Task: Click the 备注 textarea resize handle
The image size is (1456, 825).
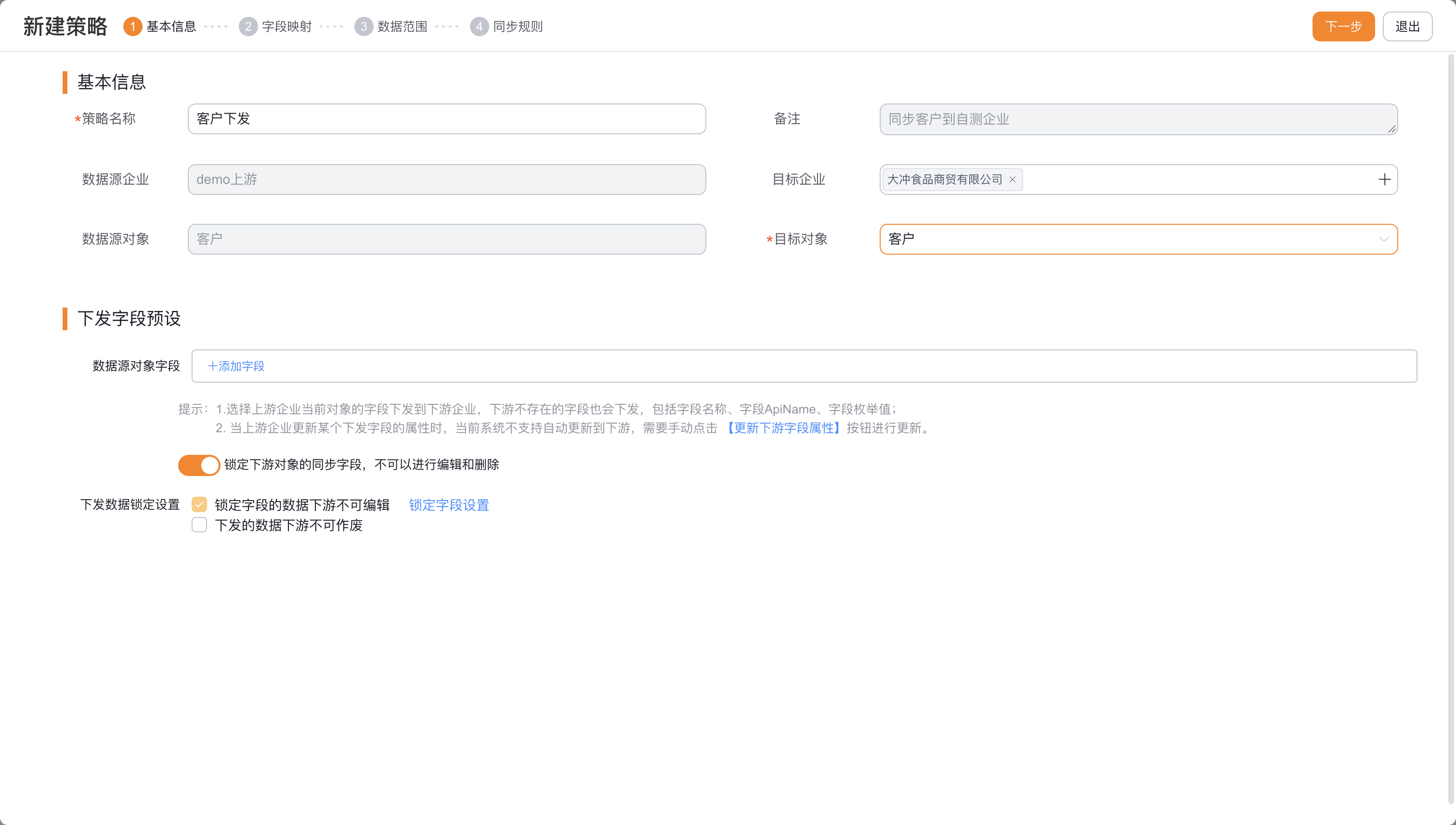Action: [1391, 129]
